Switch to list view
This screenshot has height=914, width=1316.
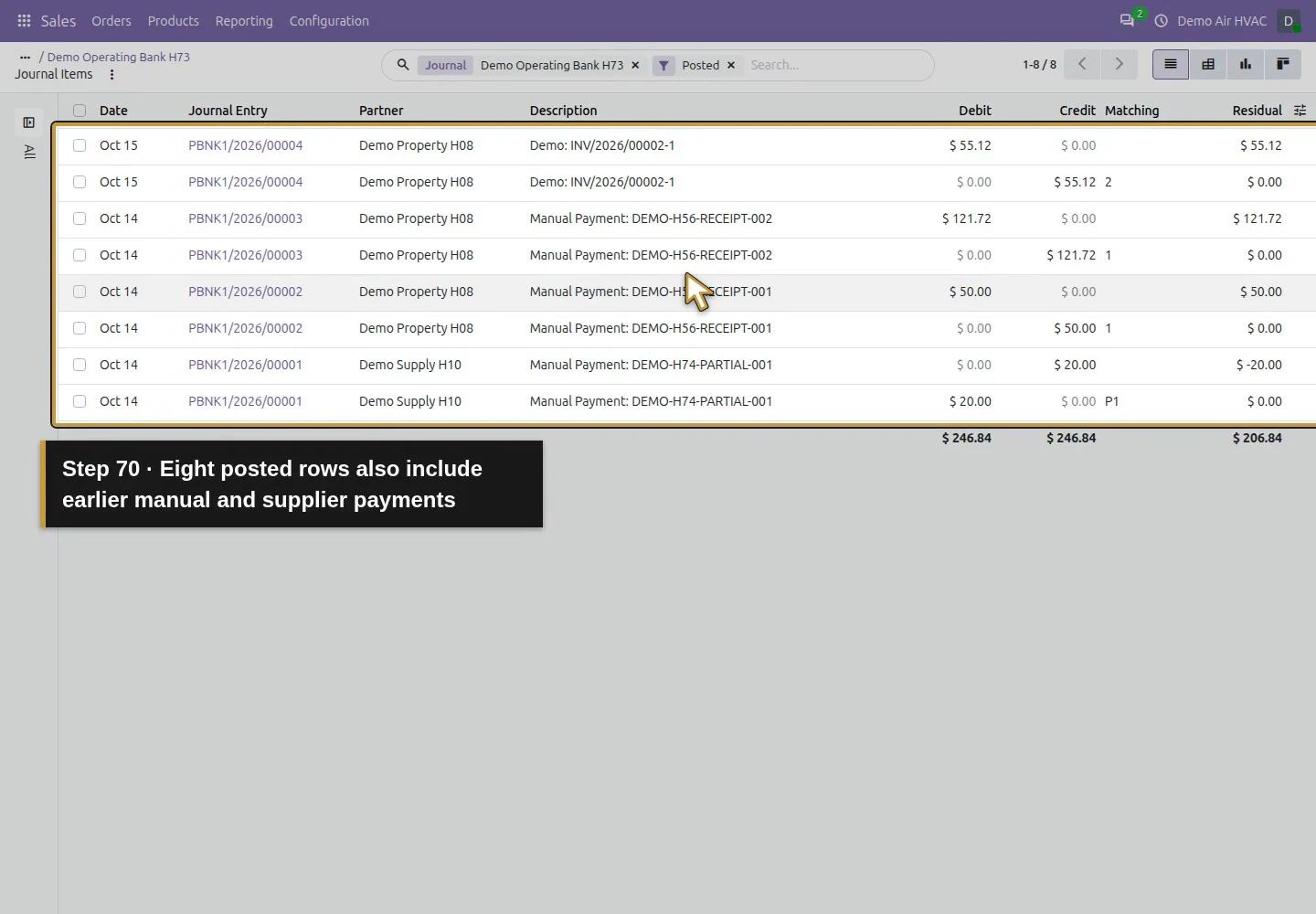(1171, 64)
